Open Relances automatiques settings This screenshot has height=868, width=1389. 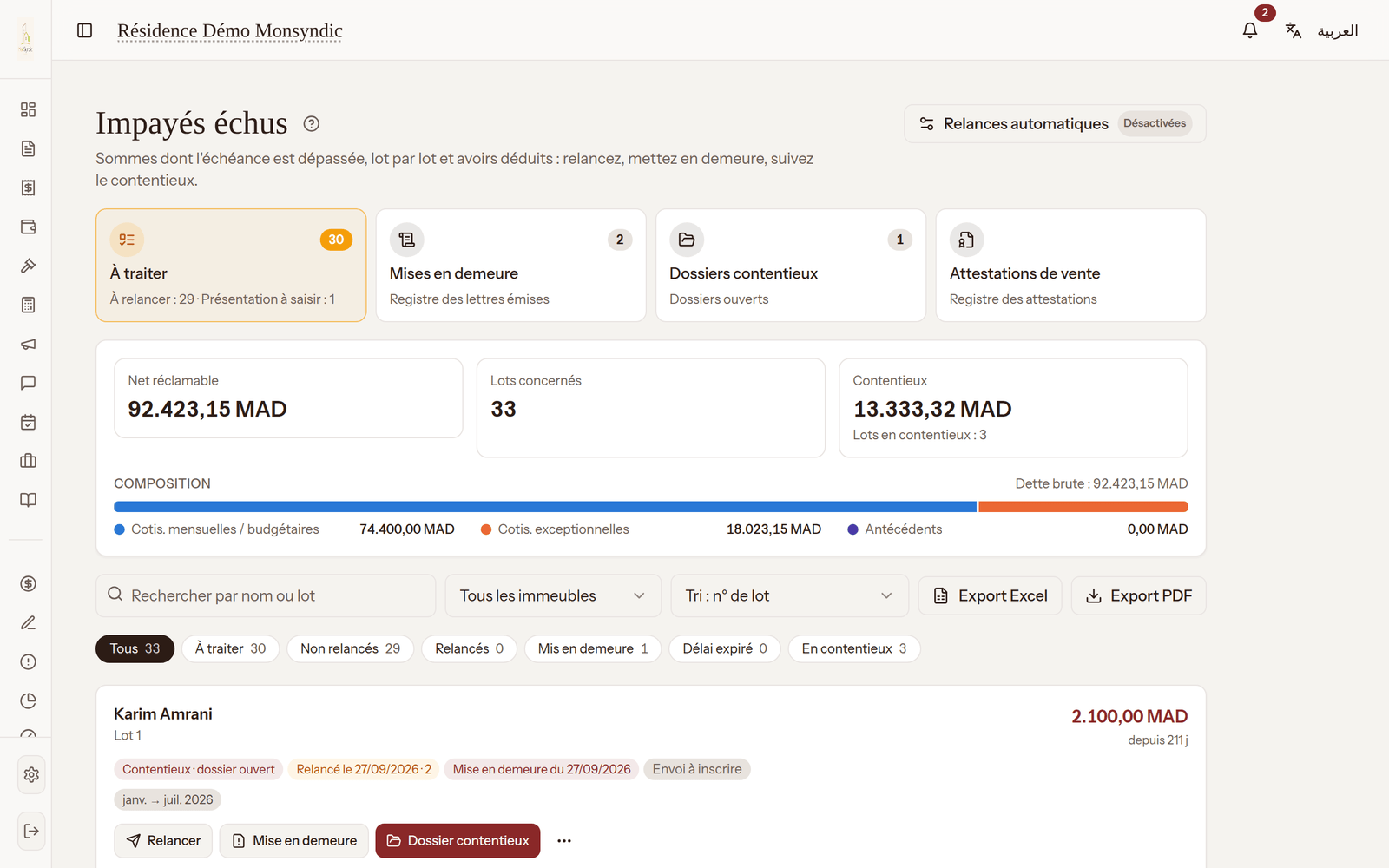[x=1055, y=124]
